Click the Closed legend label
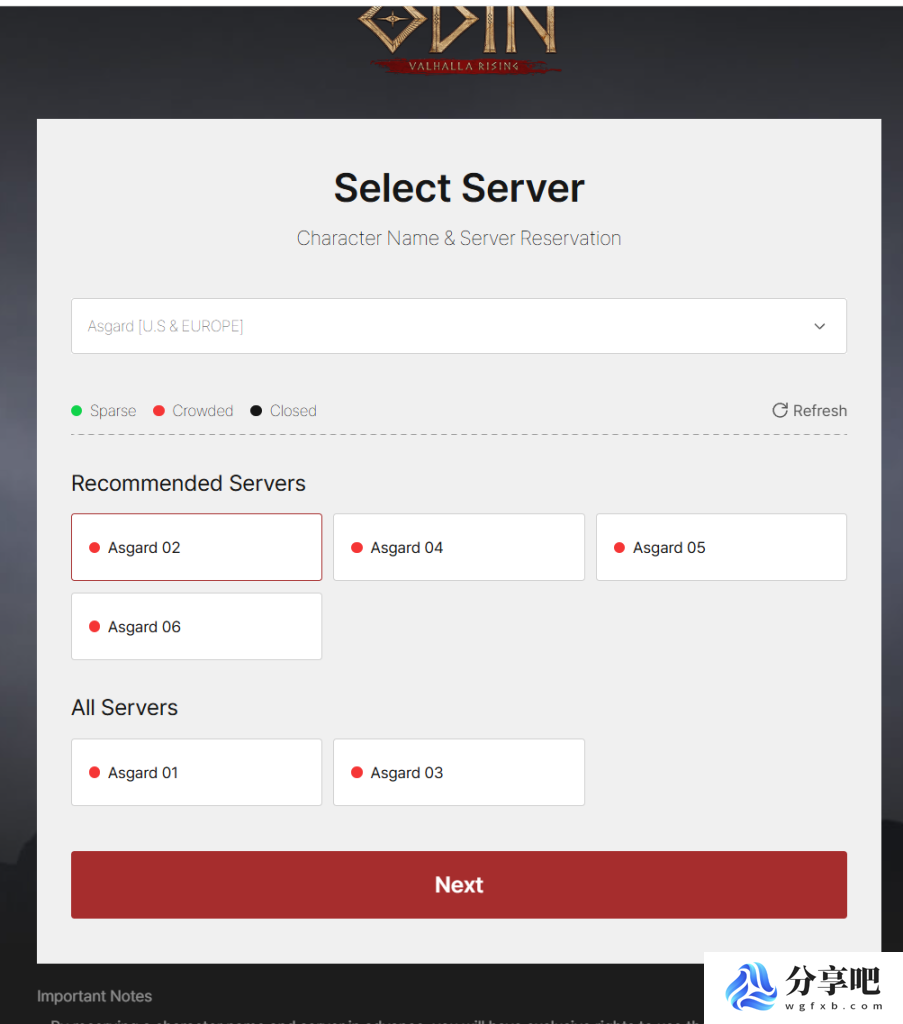The height and width of the screenshot is (1024, 903). click(x=293, y=411)
